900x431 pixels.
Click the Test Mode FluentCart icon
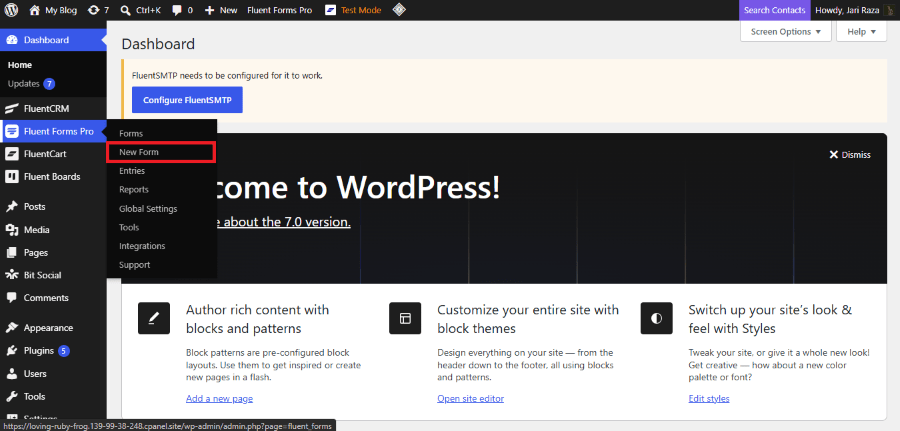[x=331, y=10]
